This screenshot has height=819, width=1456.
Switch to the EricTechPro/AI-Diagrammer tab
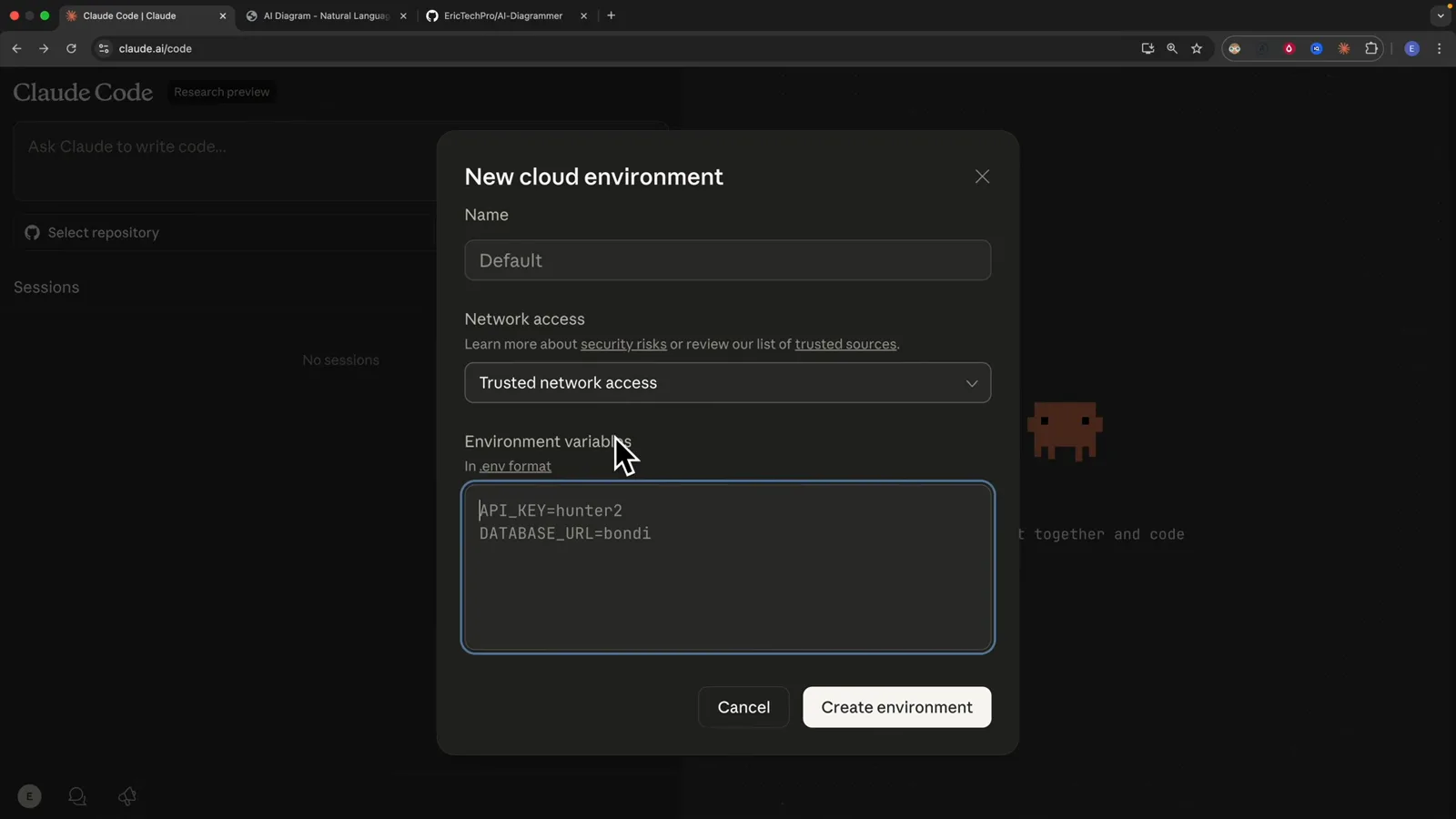(x=502, y=15)
